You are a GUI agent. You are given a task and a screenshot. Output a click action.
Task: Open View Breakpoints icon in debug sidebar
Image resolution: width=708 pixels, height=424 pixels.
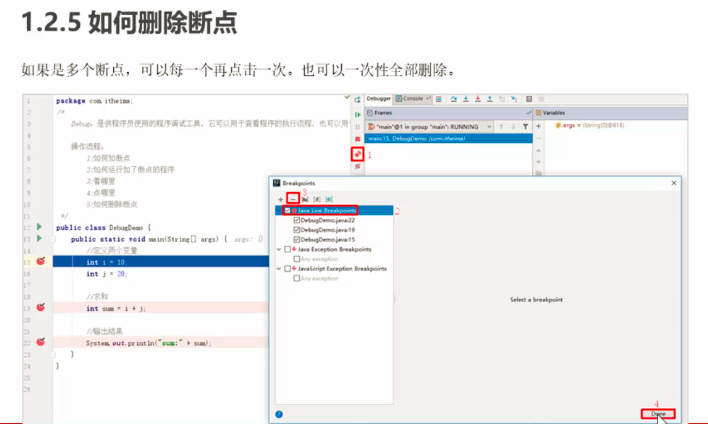(x=358, y=154)
